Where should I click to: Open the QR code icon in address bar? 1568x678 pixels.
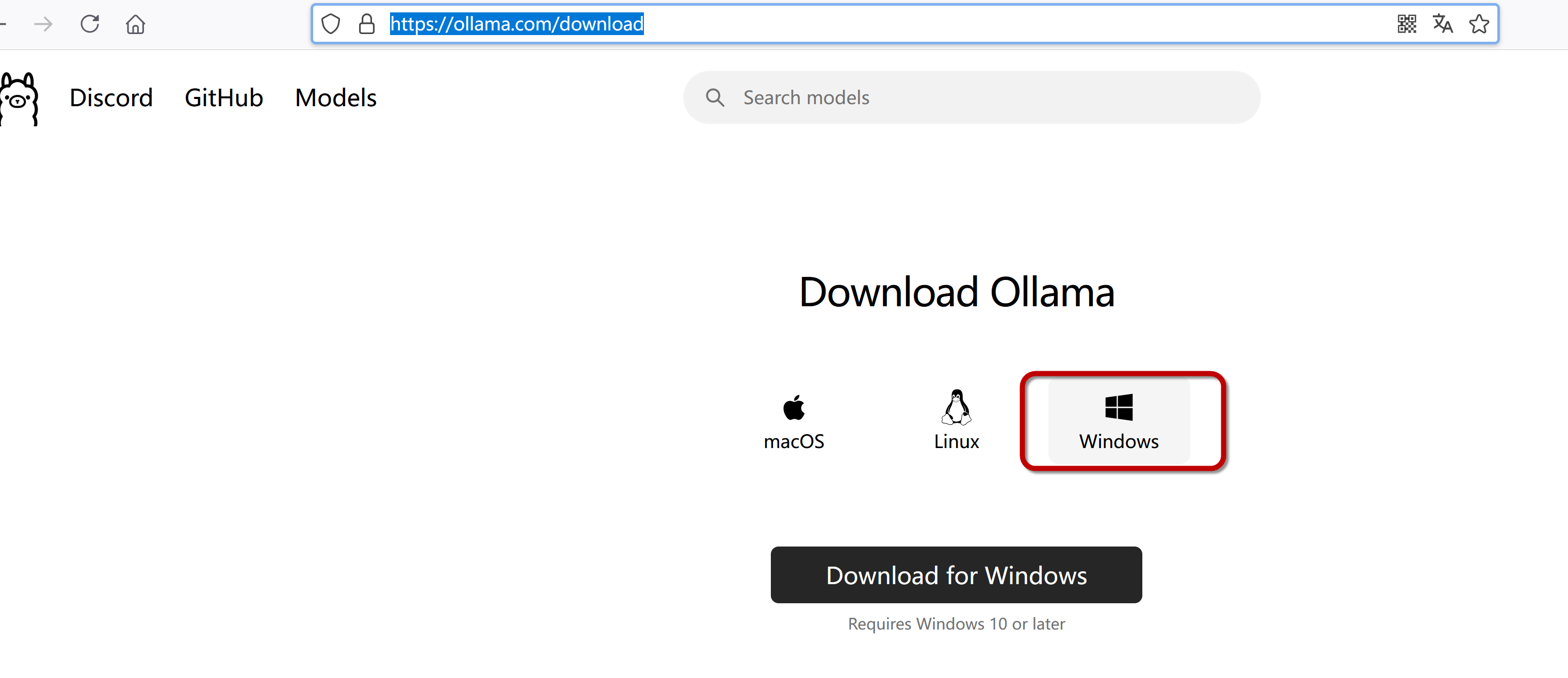(1407, 24)
